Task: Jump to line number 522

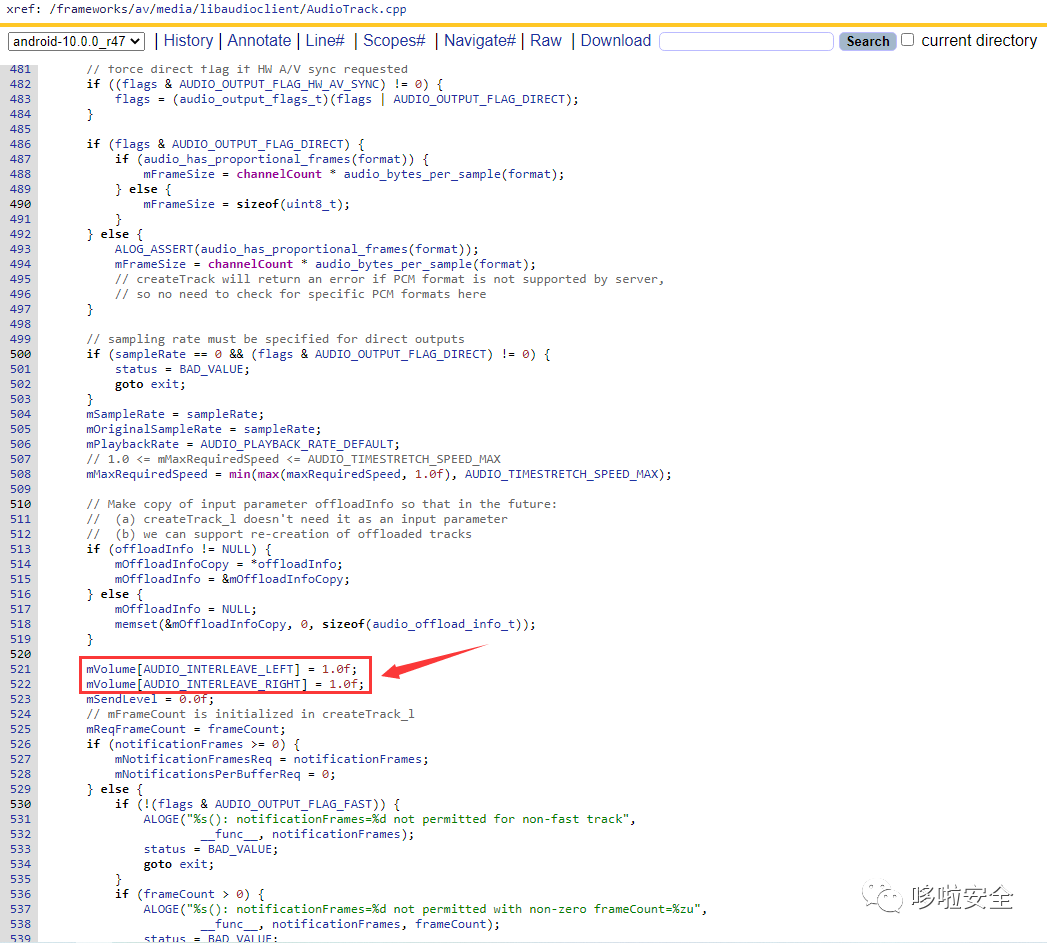Action: [x=20, y=684]
